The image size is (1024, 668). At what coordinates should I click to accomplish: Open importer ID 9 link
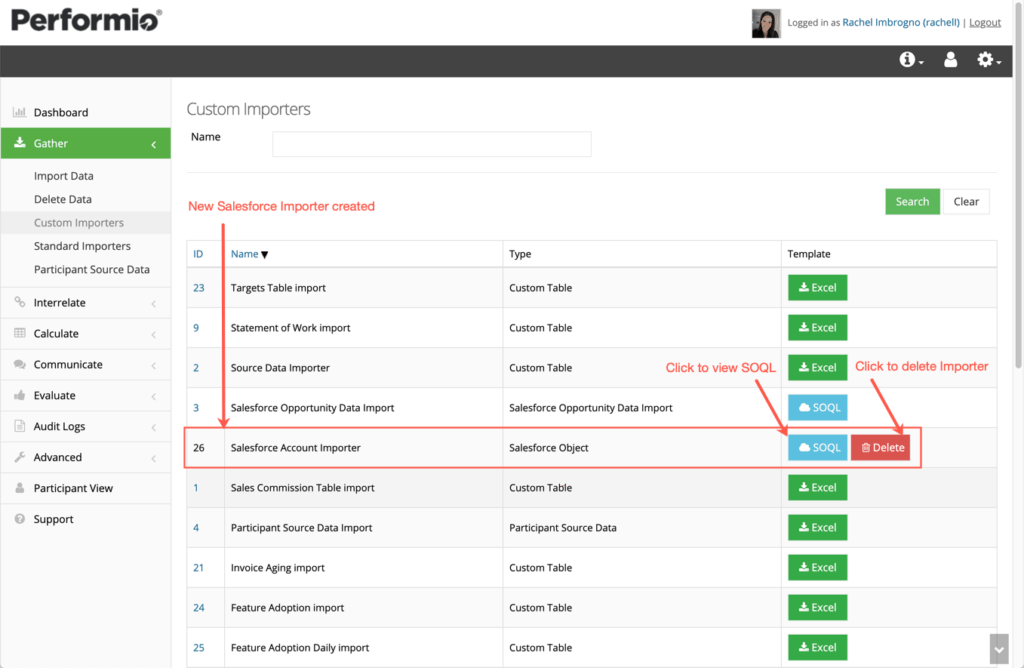[x=196, y=328]
